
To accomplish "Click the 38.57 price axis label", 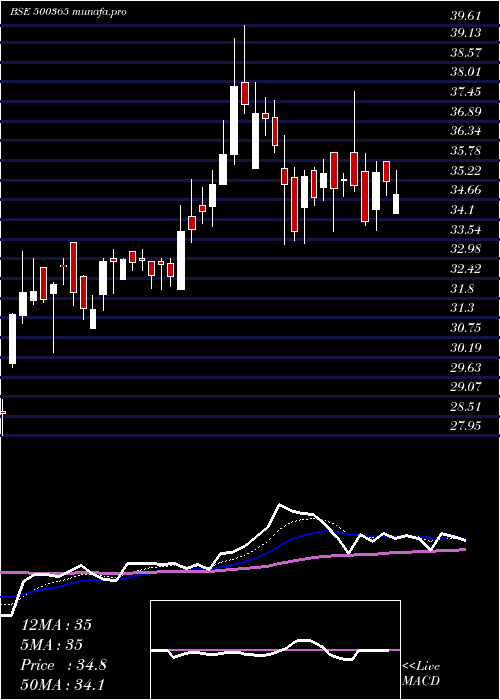I will pos(466,52).
